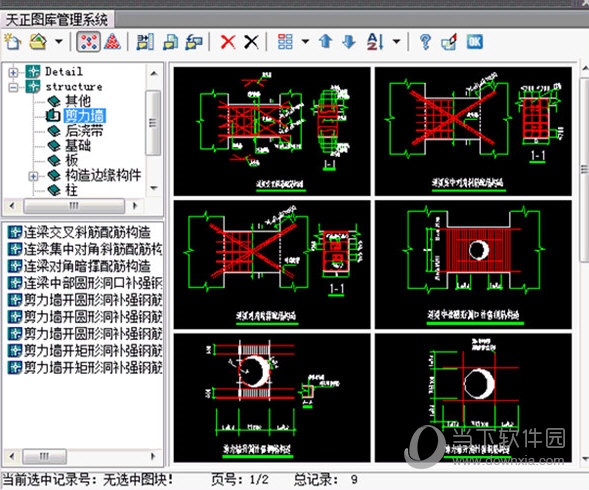The image size is (589, 490).
Task: Select the structure tree item
Action: click(x=74, y=87)
